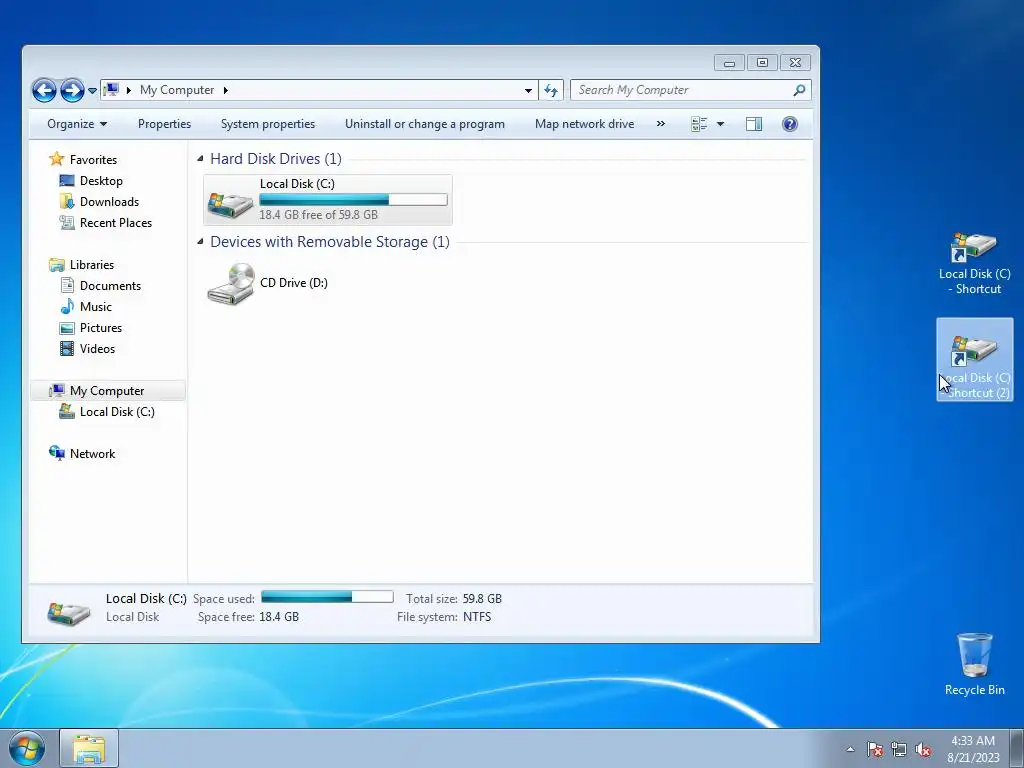Select Local Disk (C) - Shortcut desktop icon
The image size is (1024, 768).
974,263
